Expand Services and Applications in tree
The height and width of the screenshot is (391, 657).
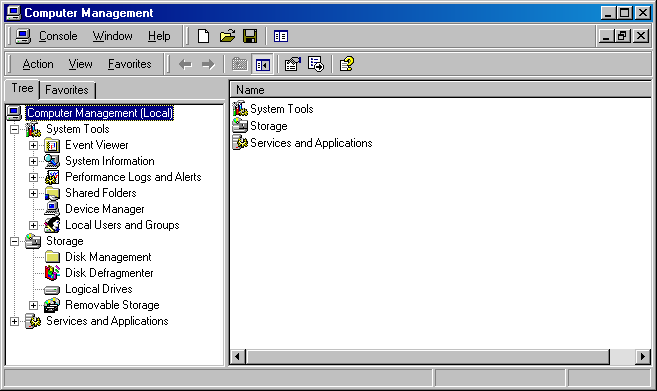pos(15,321)
